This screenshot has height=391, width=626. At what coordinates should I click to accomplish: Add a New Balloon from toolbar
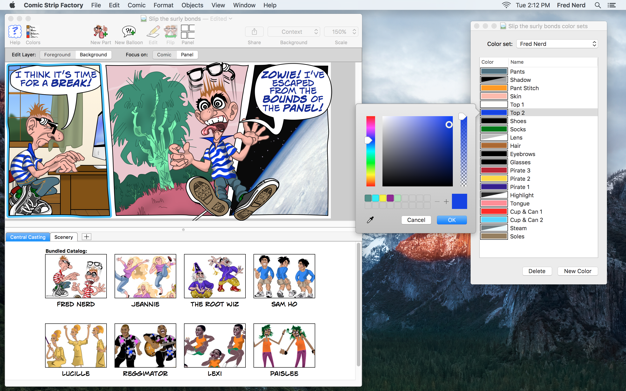click(x=129, y=32)
